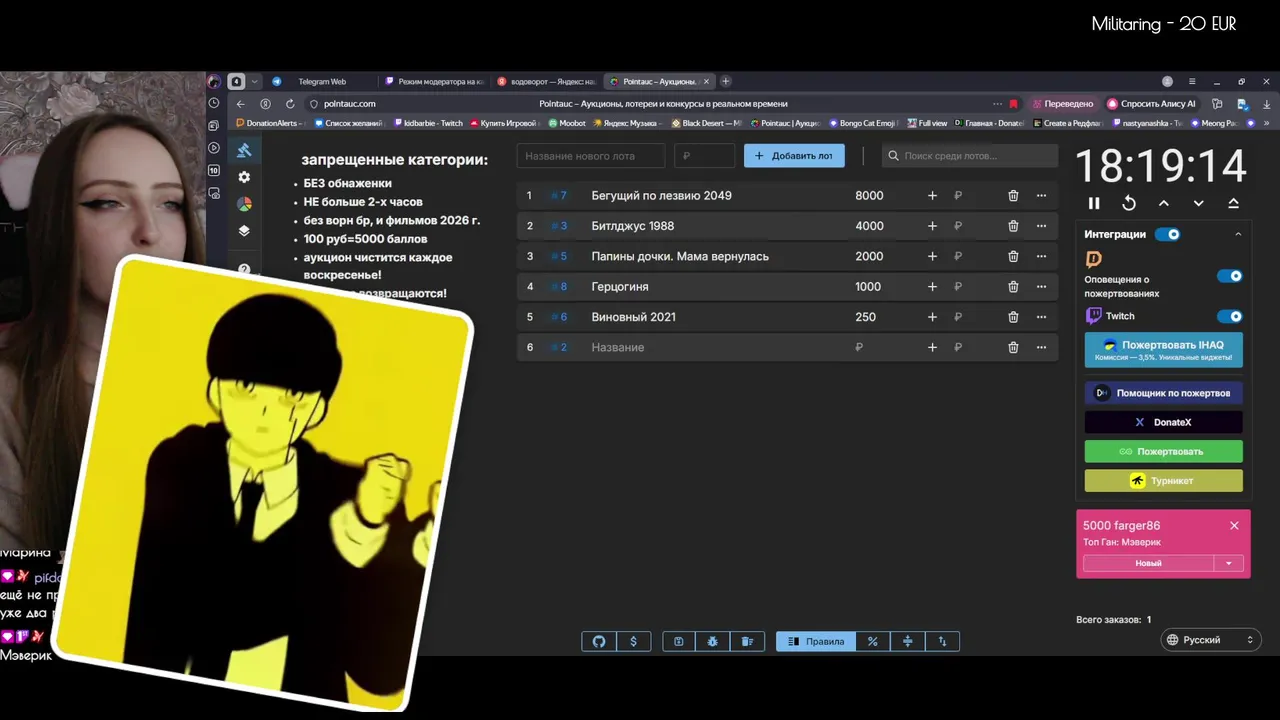
Task: Switch to the Режим модератора tab
Action: [x=435, y=81]
